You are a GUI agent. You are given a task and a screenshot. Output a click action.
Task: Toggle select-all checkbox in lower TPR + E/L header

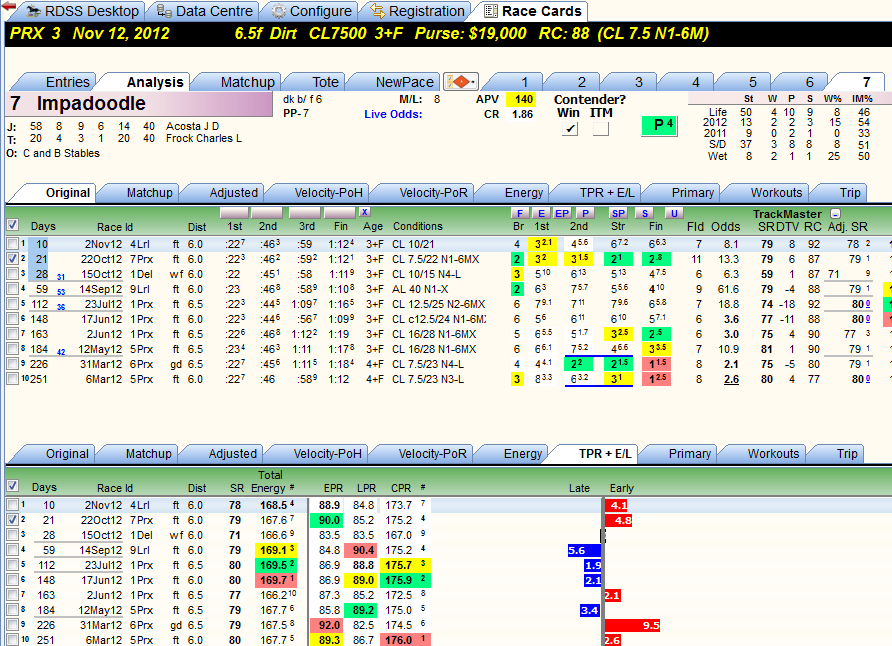(13, 486)
